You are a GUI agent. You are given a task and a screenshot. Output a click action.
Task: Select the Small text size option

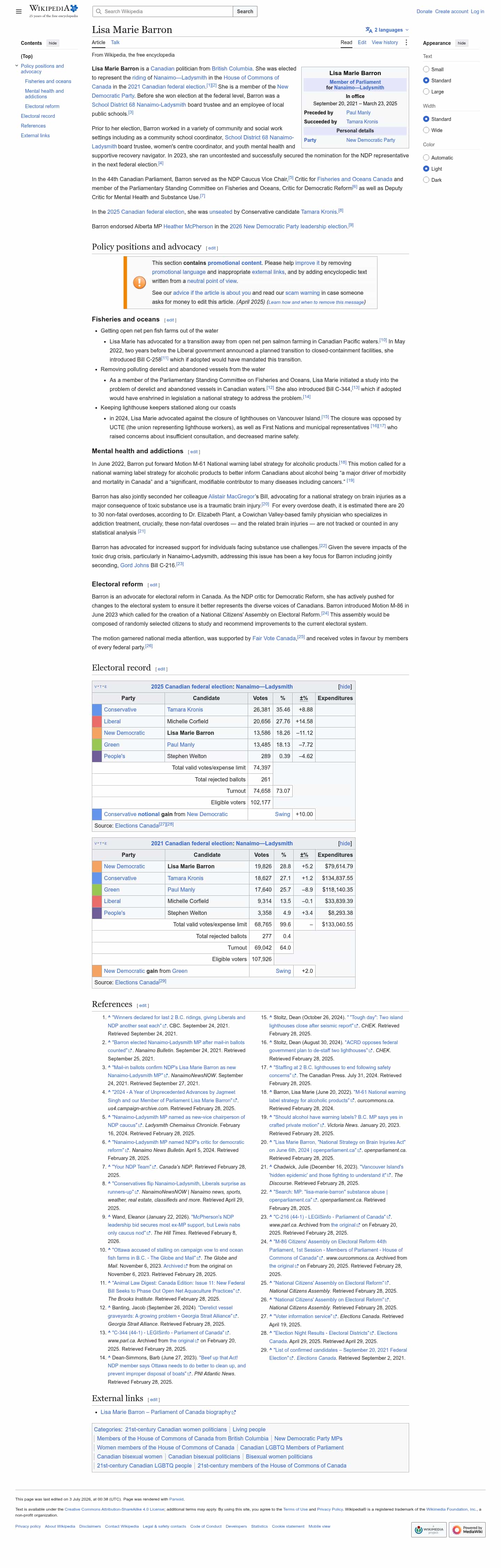tap(426, 70)
